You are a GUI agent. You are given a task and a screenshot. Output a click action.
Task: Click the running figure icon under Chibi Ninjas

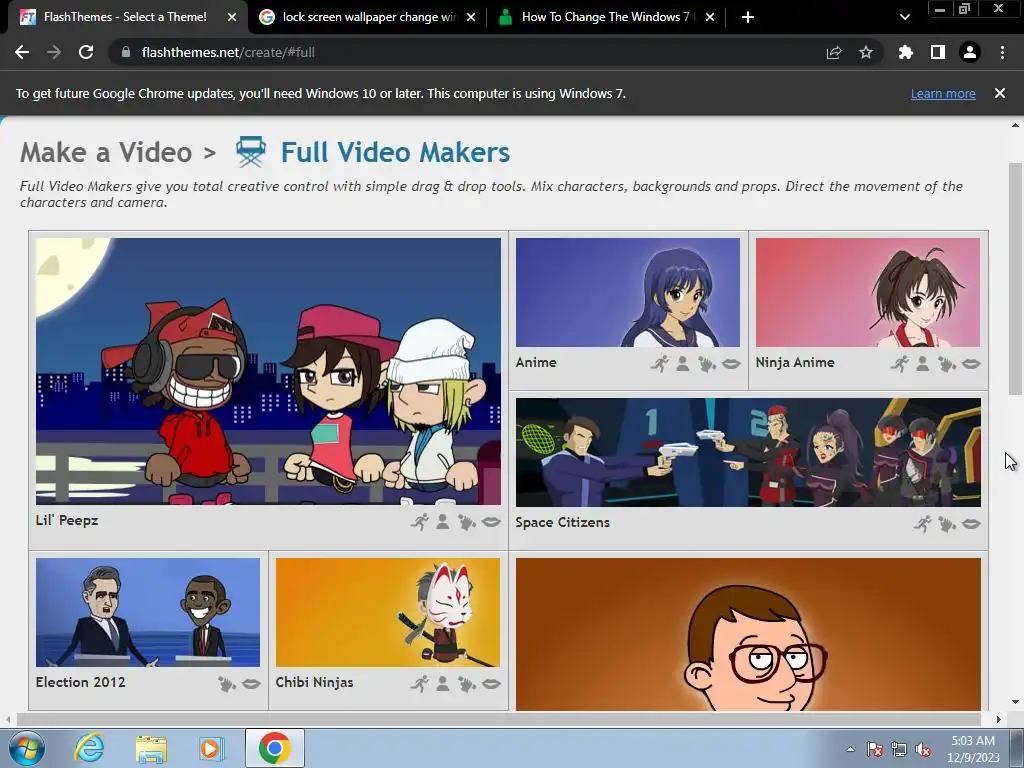(x=420, y=683)
